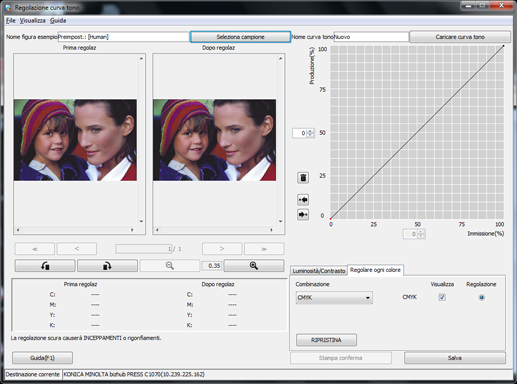Click the Nome figura esempio field
This screenshot has width=517, height=384.
pos(124,37)
